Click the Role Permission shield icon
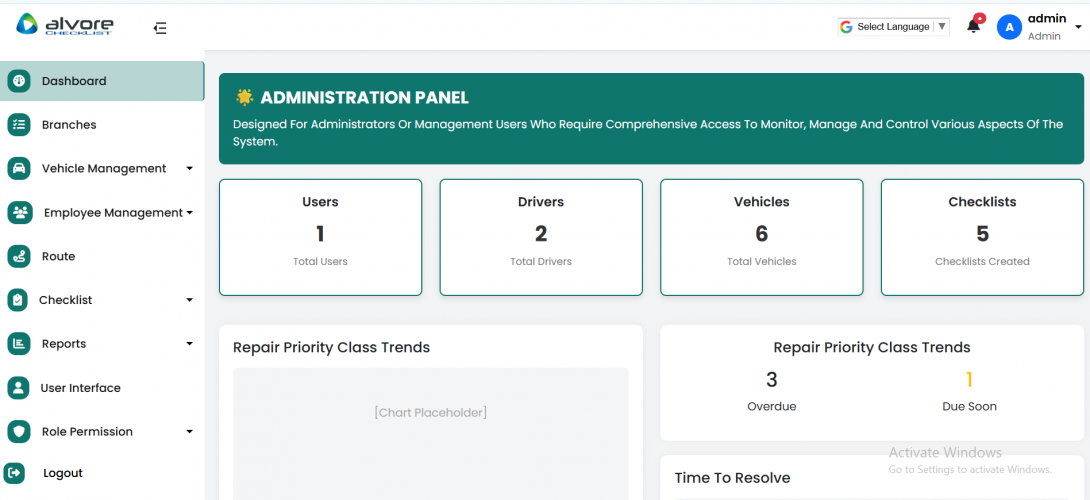This screenshot has width=1090, height=500. pos(19,431)
